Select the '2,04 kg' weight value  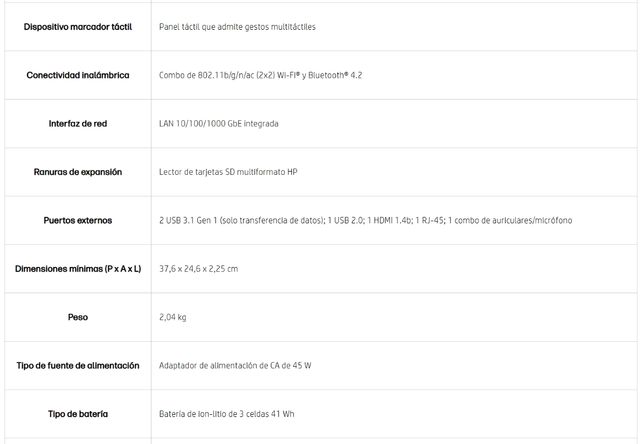173,317
